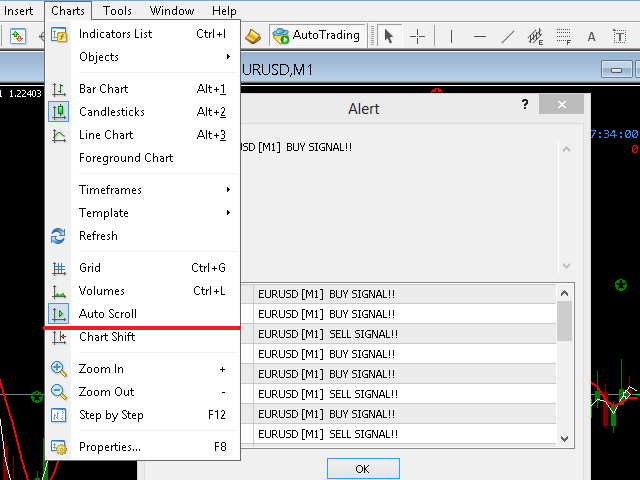Expand the Timeframes submenu
Viewport: 640px width, 480px height.
point(142,190)
